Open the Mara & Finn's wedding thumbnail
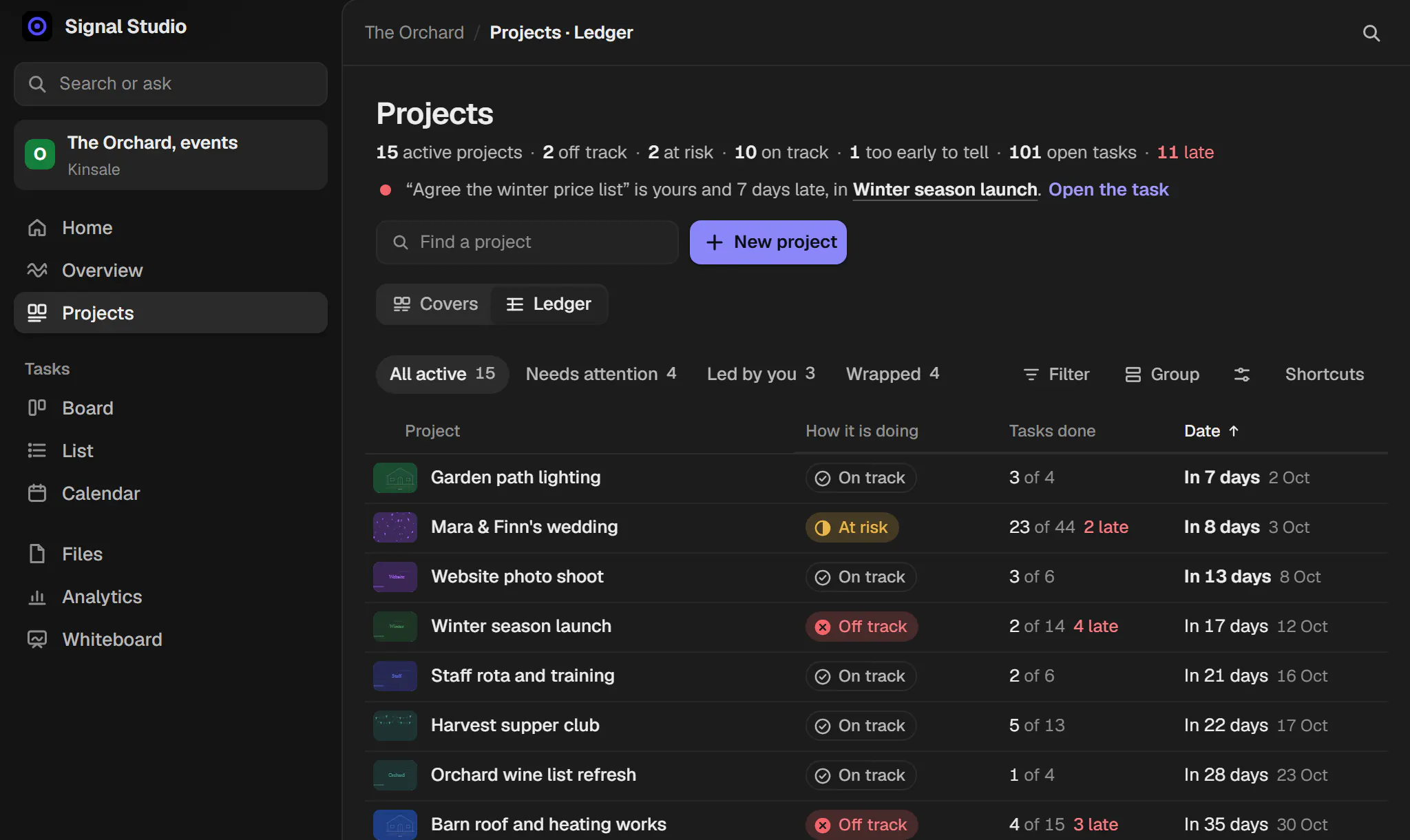This screenshot has width=1410, height=840. coord(395,527)
